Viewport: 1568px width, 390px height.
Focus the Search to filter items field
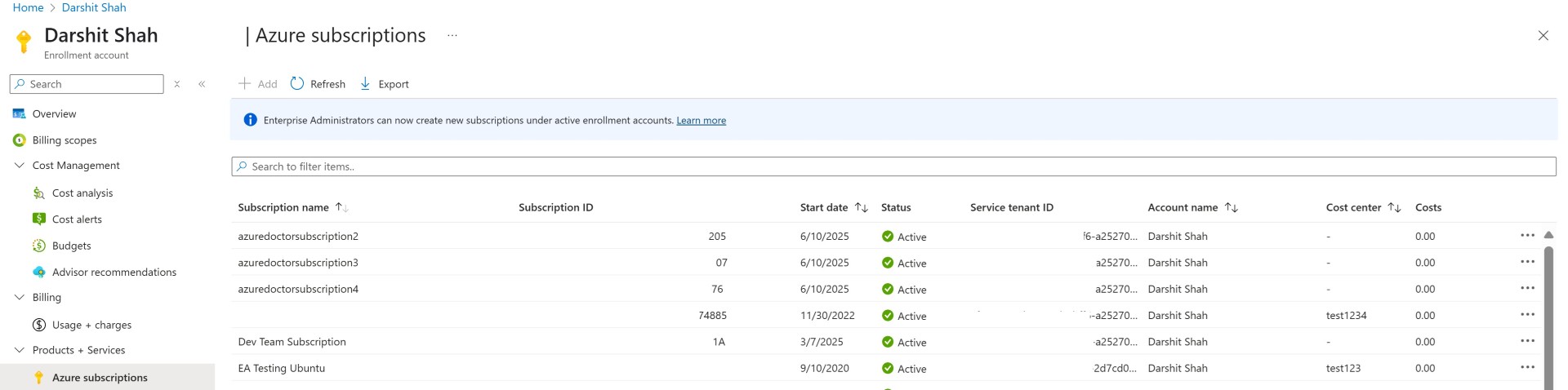pyautogui.click(x=893, y=166)
